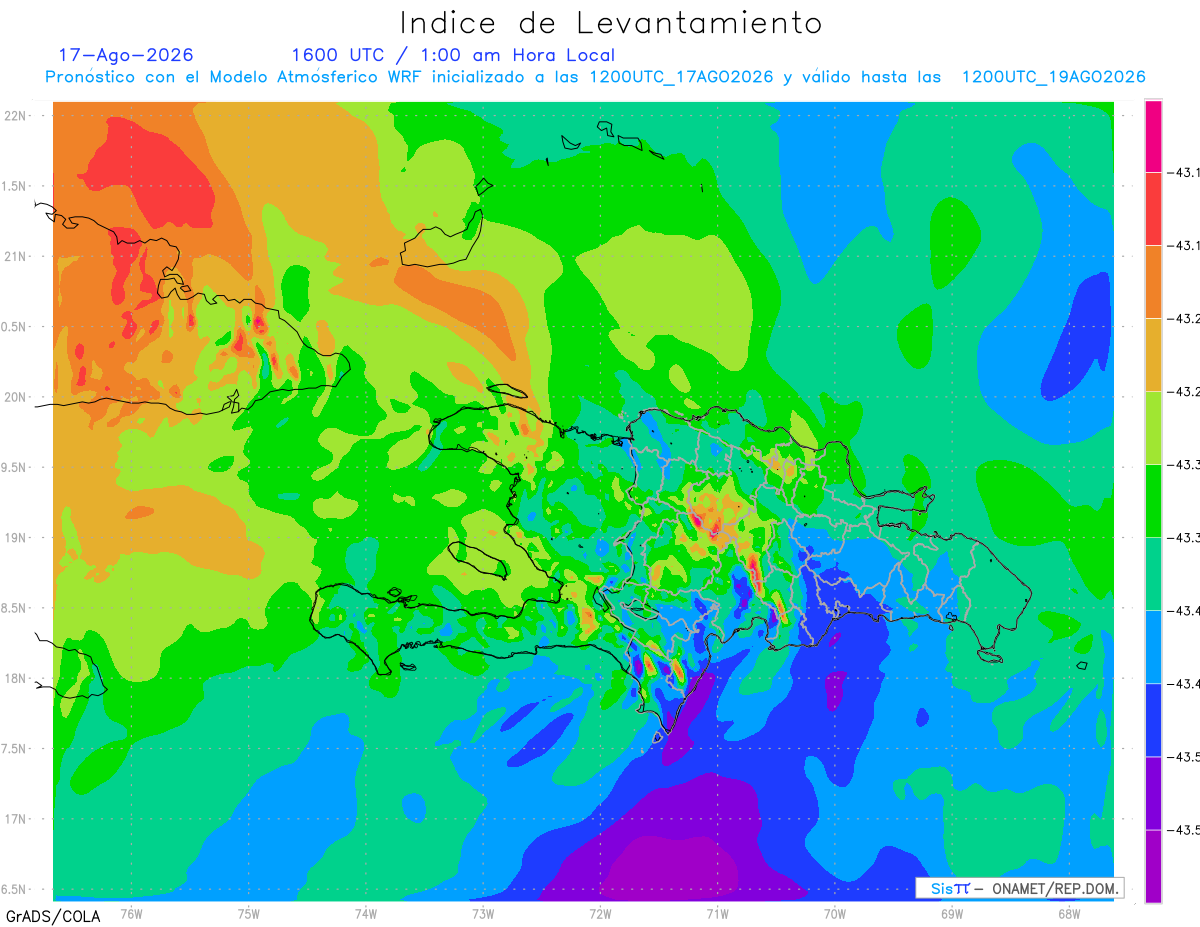Click the magenta swatch atop the color bar

coord(1153,136)
